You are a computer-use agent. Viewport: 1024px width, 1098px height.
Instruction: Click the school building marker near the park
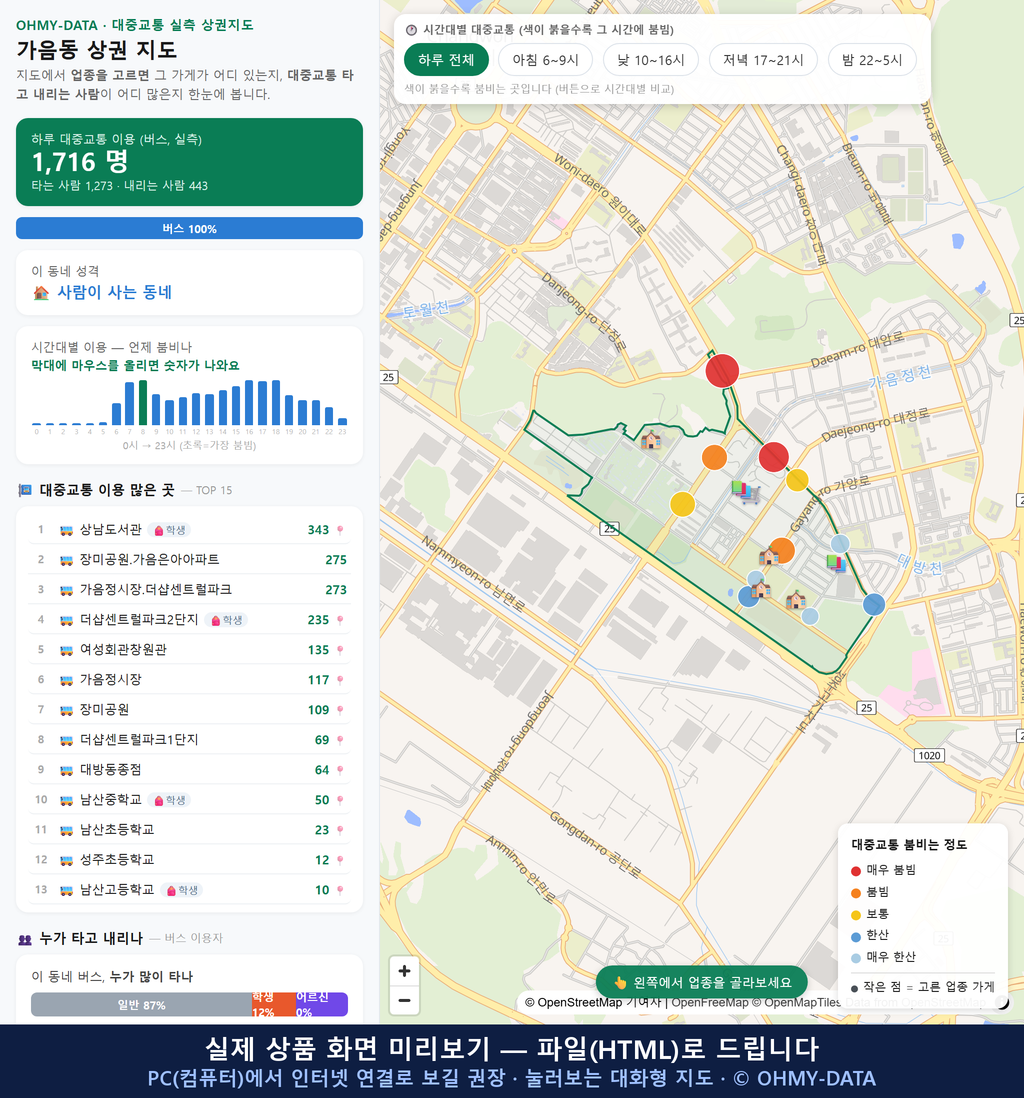pos(651,440)
